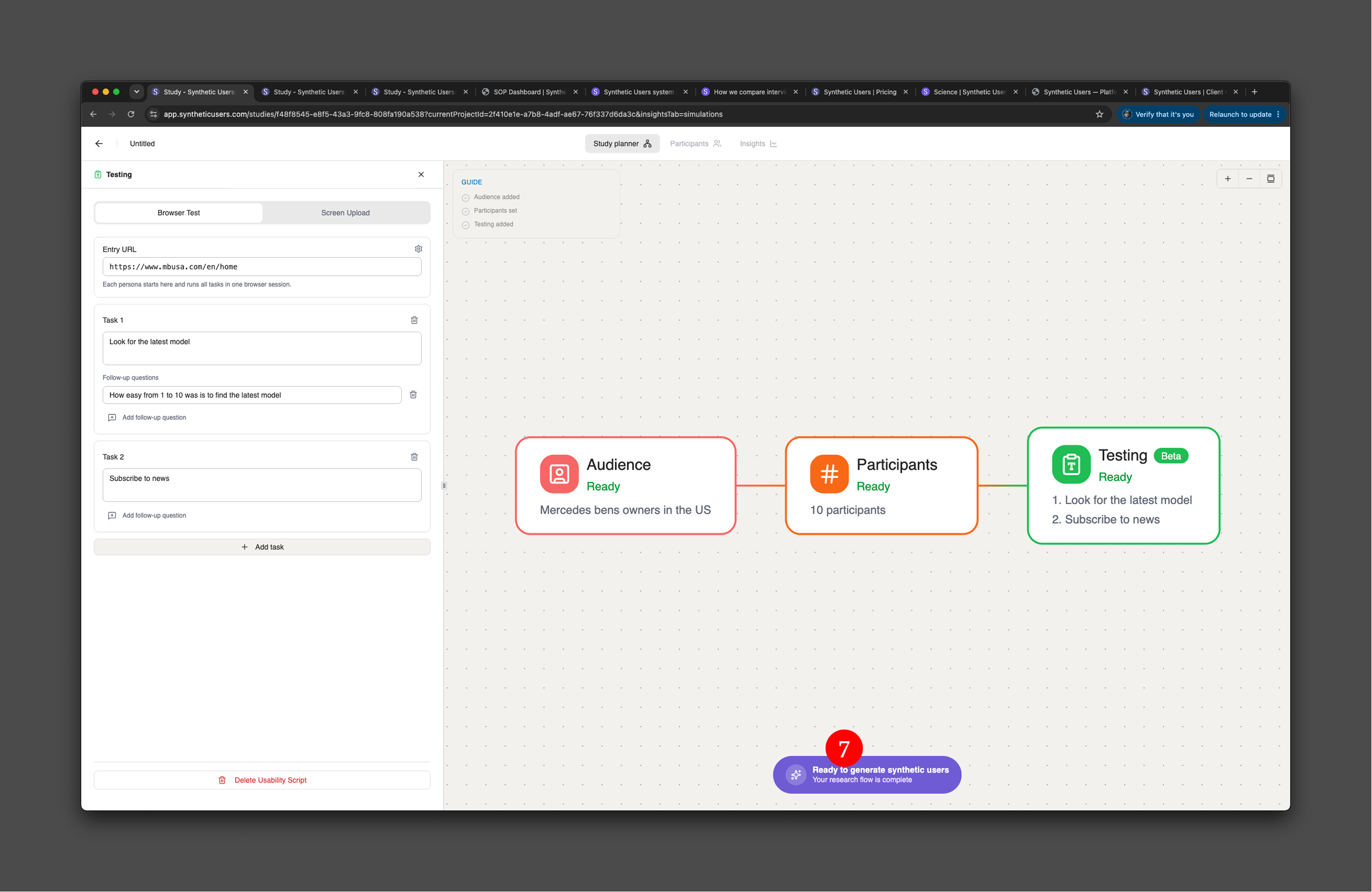This screenshot has width=1372, height=892.
Task: Delete Task 1 with trash icon
Action: [x=414, y=320]
